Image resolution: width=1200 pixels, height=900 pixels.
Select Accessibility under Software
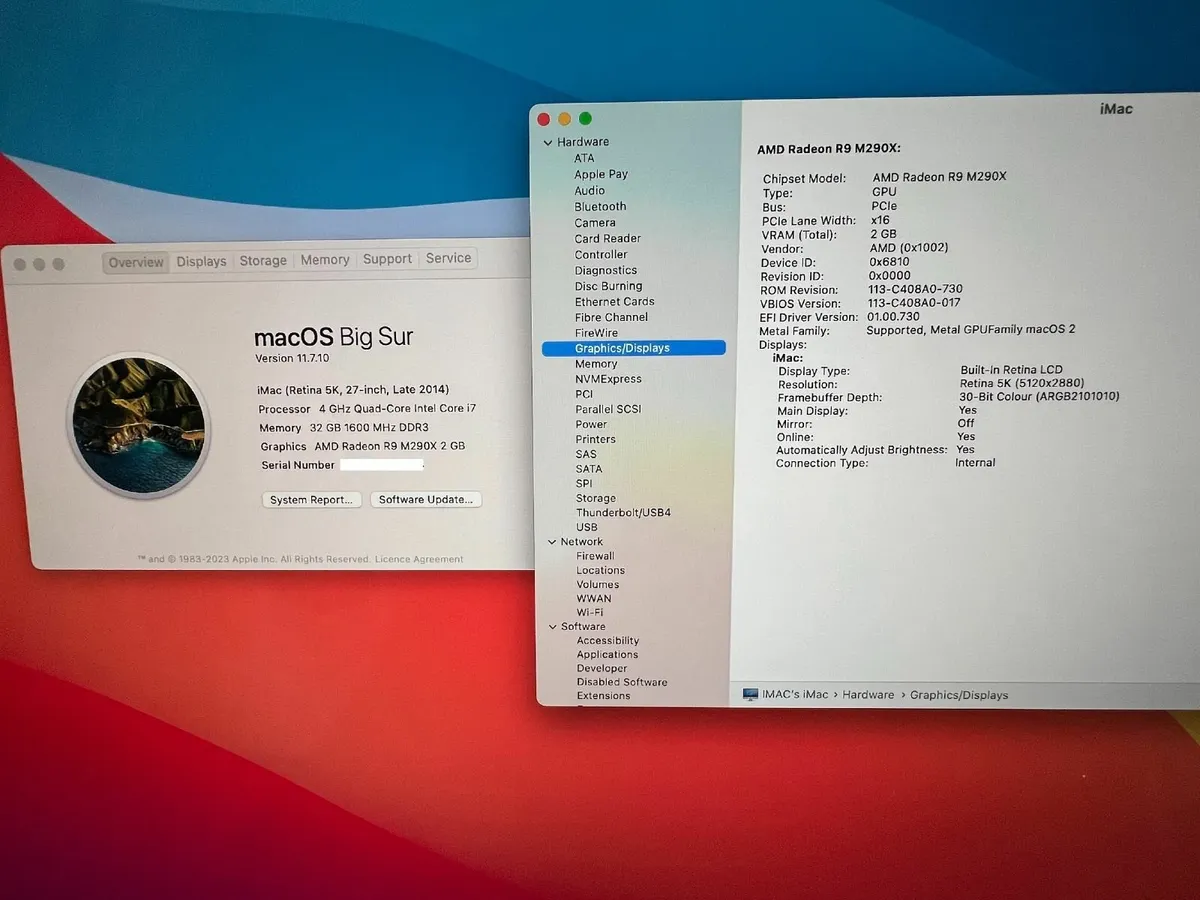click(x=608, y=641)
